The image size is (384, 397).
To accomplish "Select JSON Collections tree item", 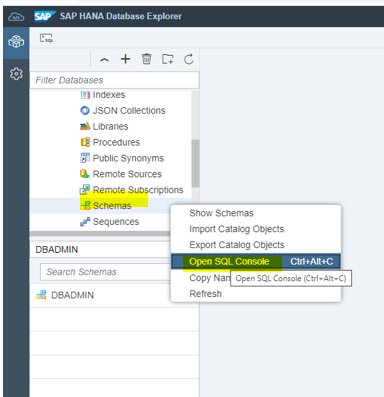I will tap(129, 111).
